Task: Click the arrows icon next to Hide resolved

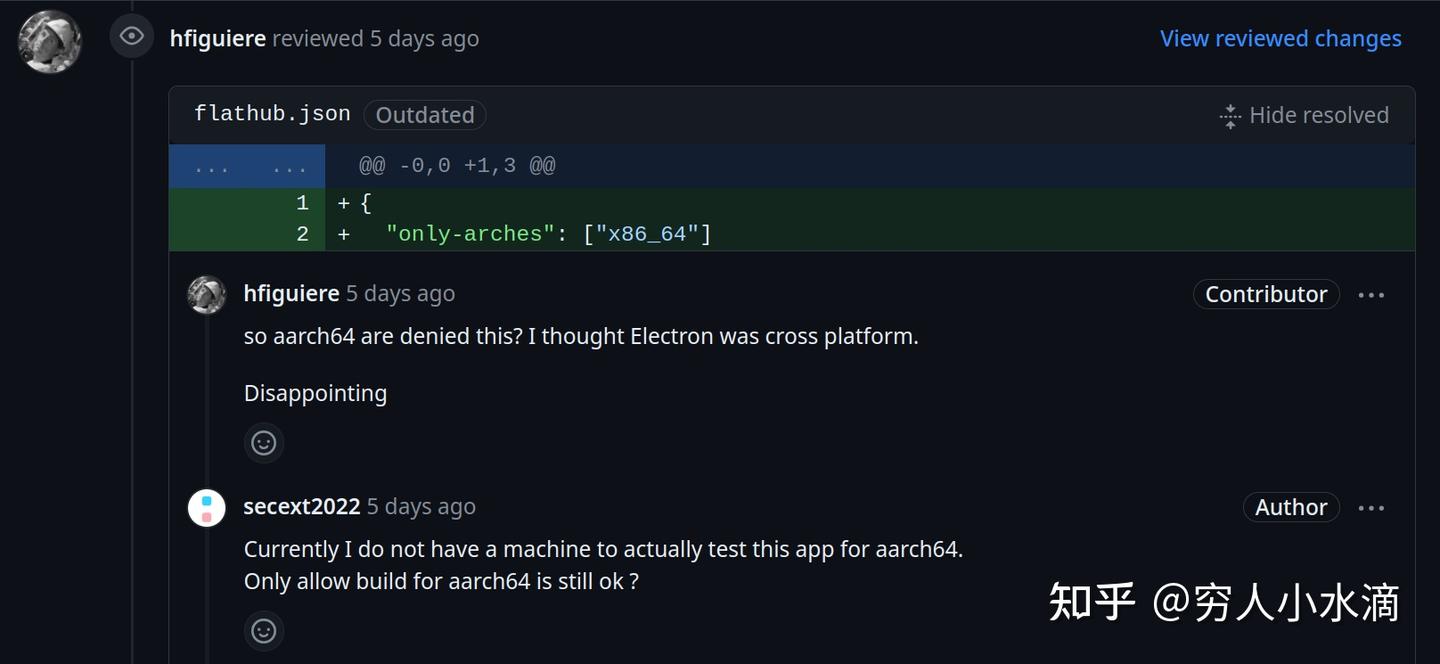Action: pyautogui.click(x=1228, y=115)
